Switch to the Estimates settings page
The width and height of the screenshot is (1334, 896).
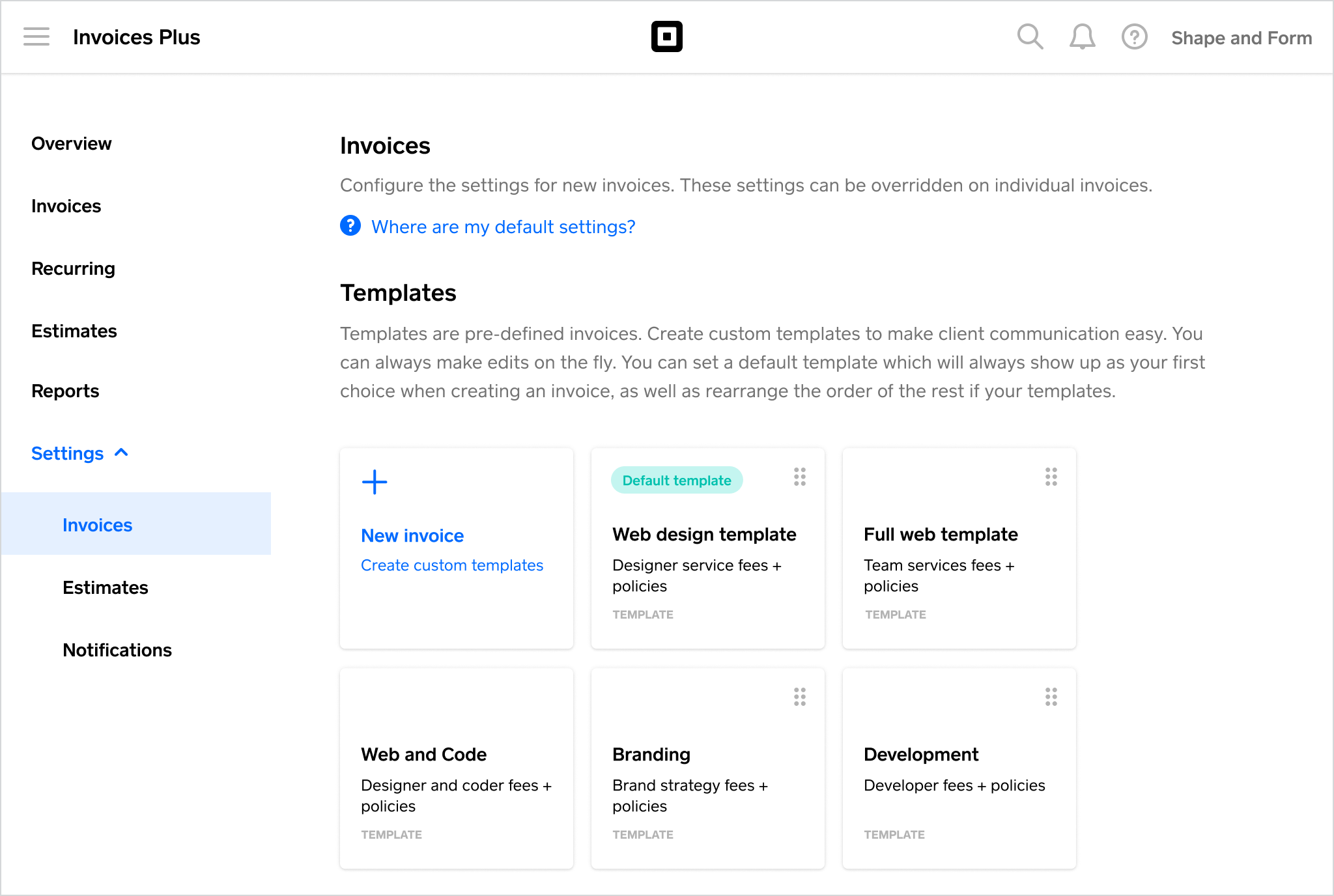click(x=105, y=587)
